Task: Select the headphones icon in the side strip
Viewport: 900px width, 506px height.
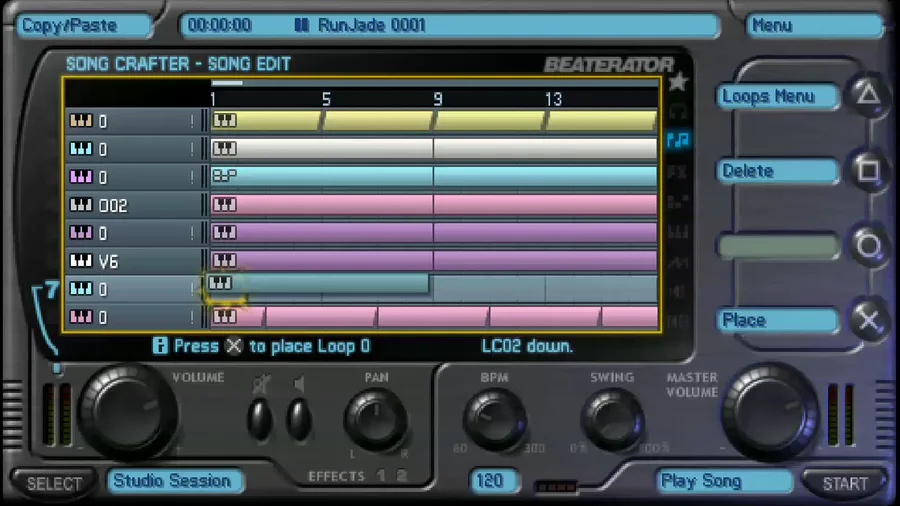Action: pyautogui.click(x=678, y=111)
